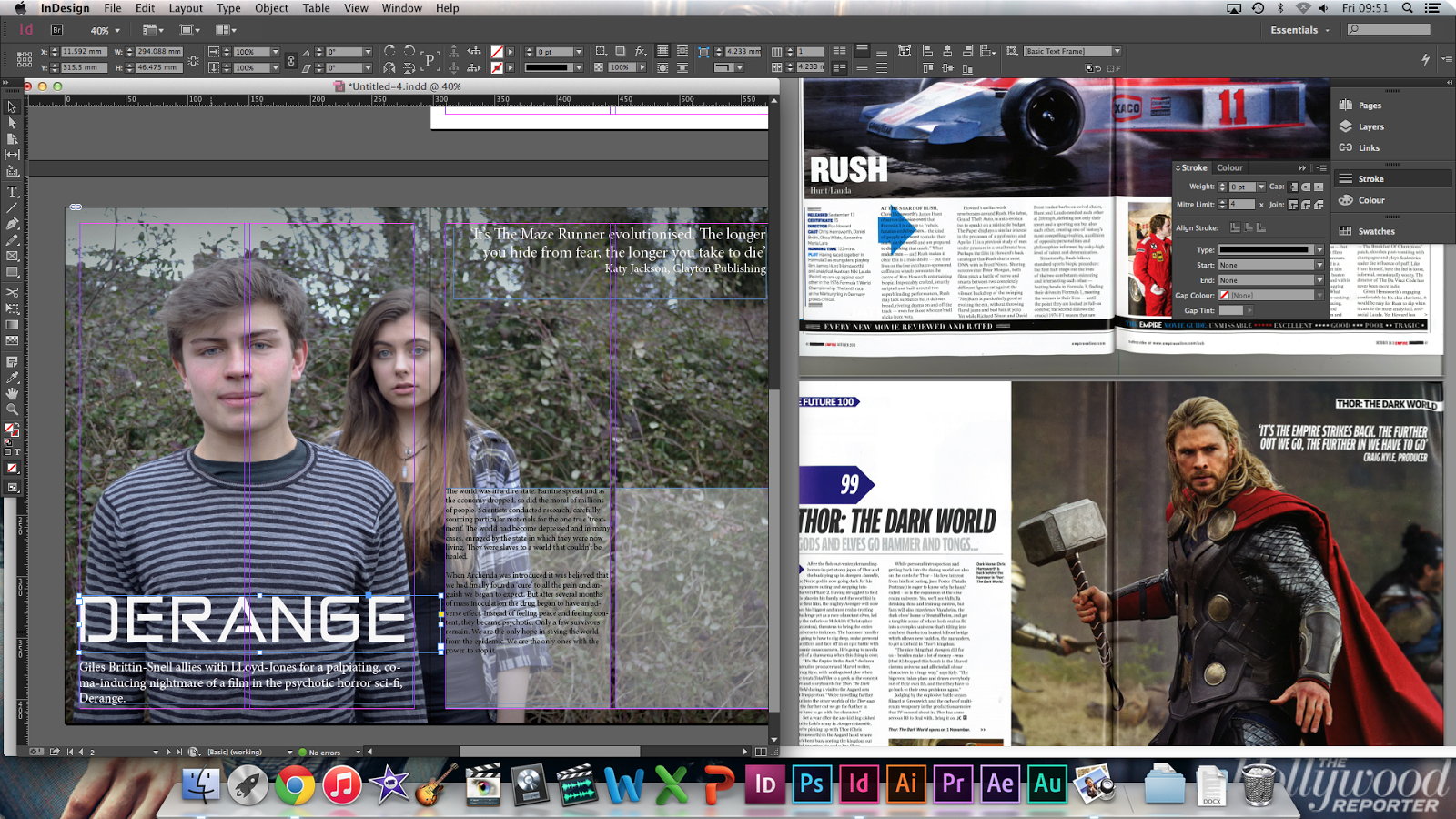Screen dimensions: 1456x819
Task: Open the Essentials workspace switcher
Action: 1299,30
